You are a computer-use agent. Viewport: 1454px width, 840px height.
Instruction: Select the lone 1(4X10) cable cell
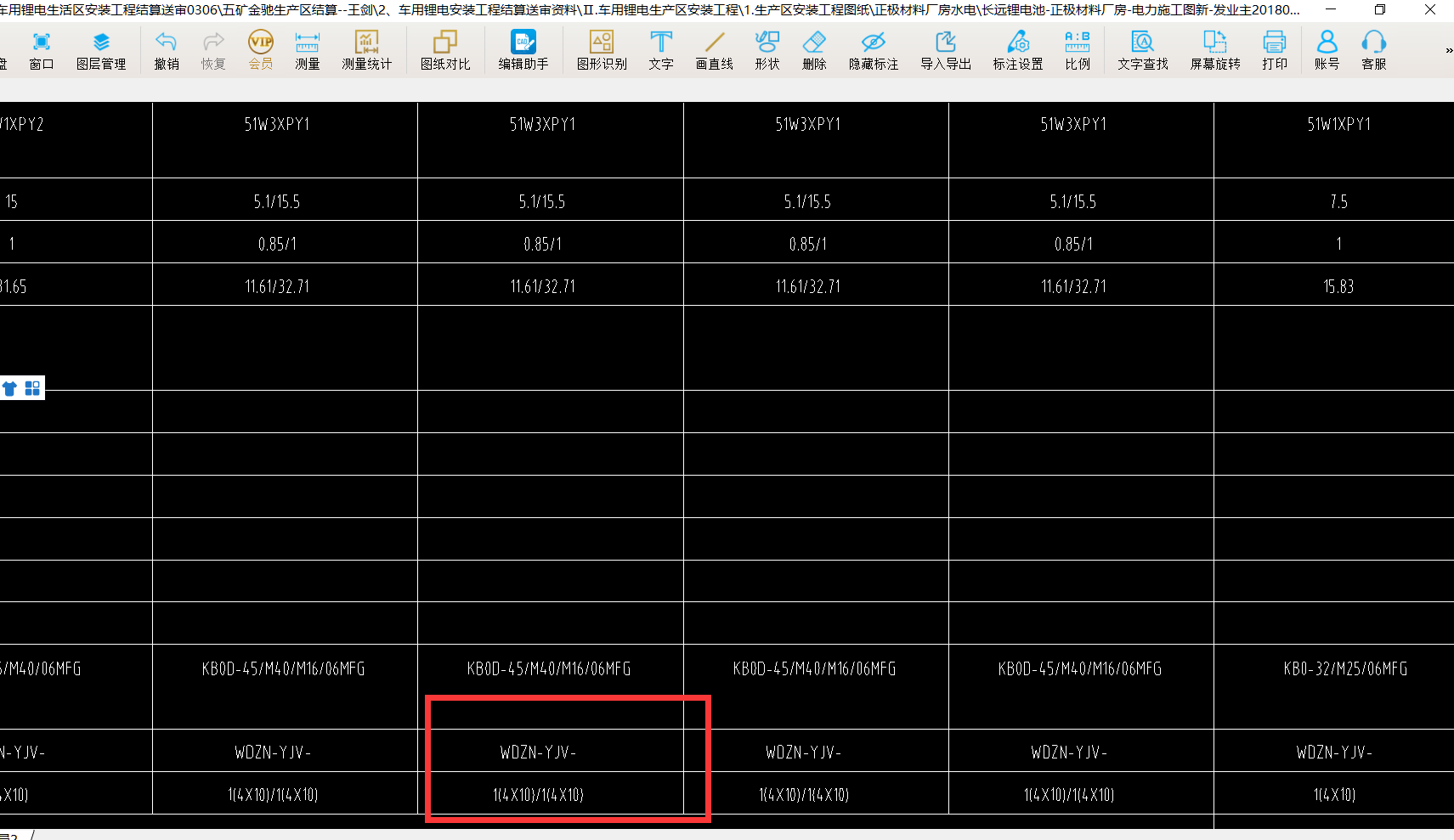click(x=1334, y=795)
